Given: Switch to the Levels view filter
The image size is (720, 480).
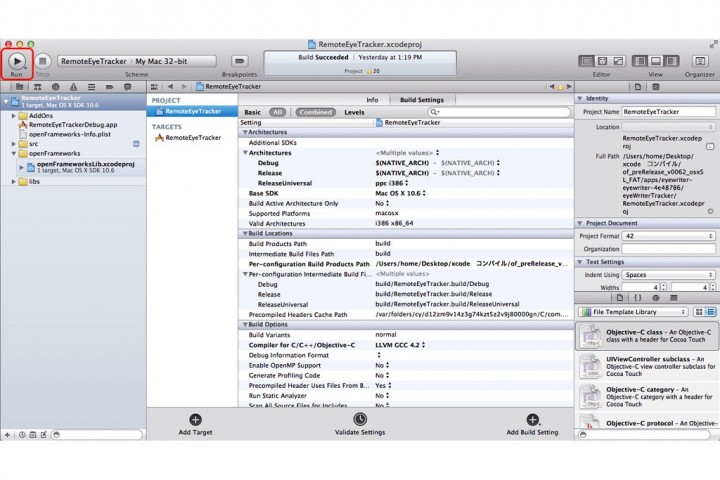Looking at the screenshot, I should [x=355, y=112].
